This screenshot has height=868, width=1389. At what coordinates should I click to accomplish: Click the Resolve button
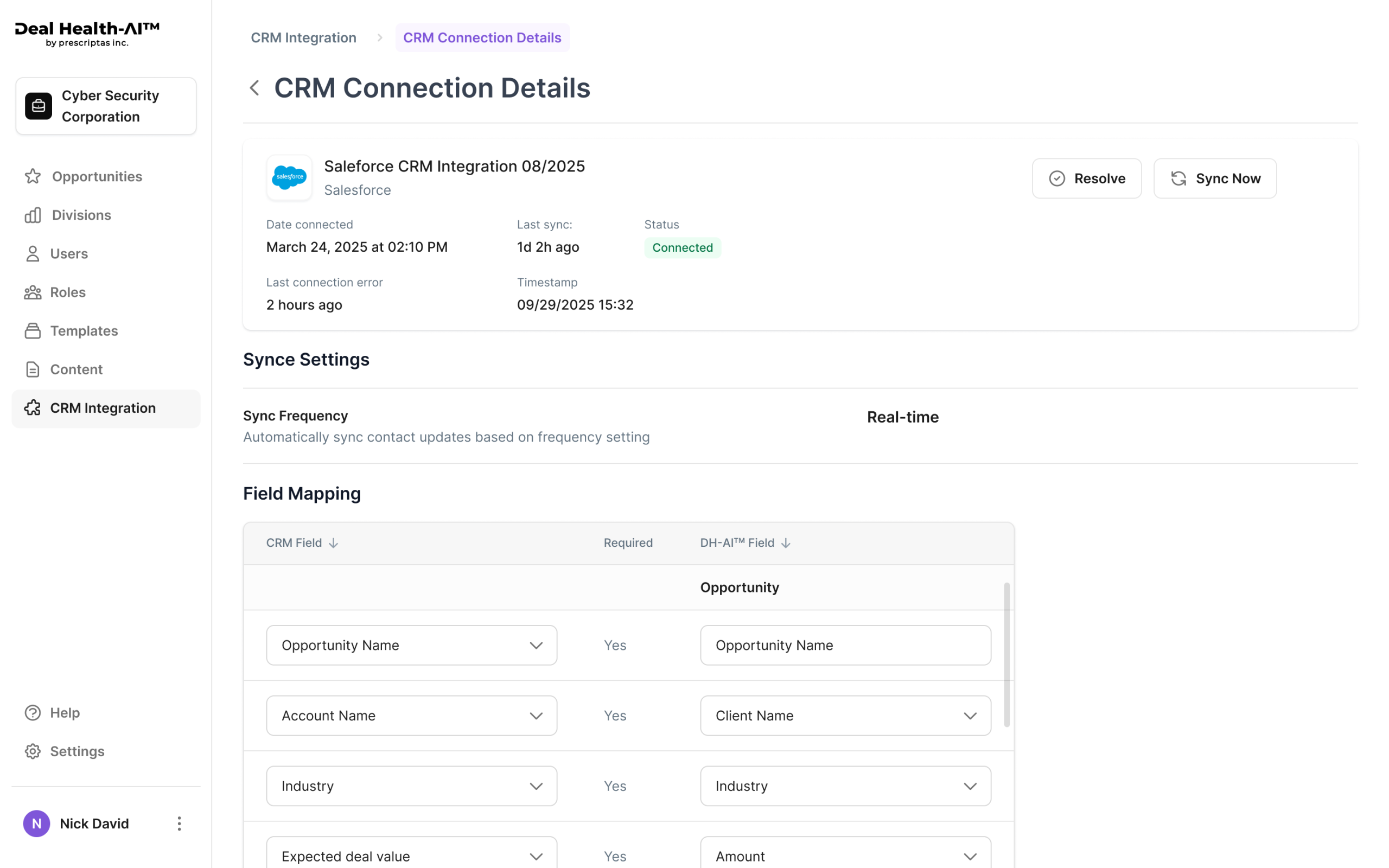pyautogui.click(x=1086, y=178)
